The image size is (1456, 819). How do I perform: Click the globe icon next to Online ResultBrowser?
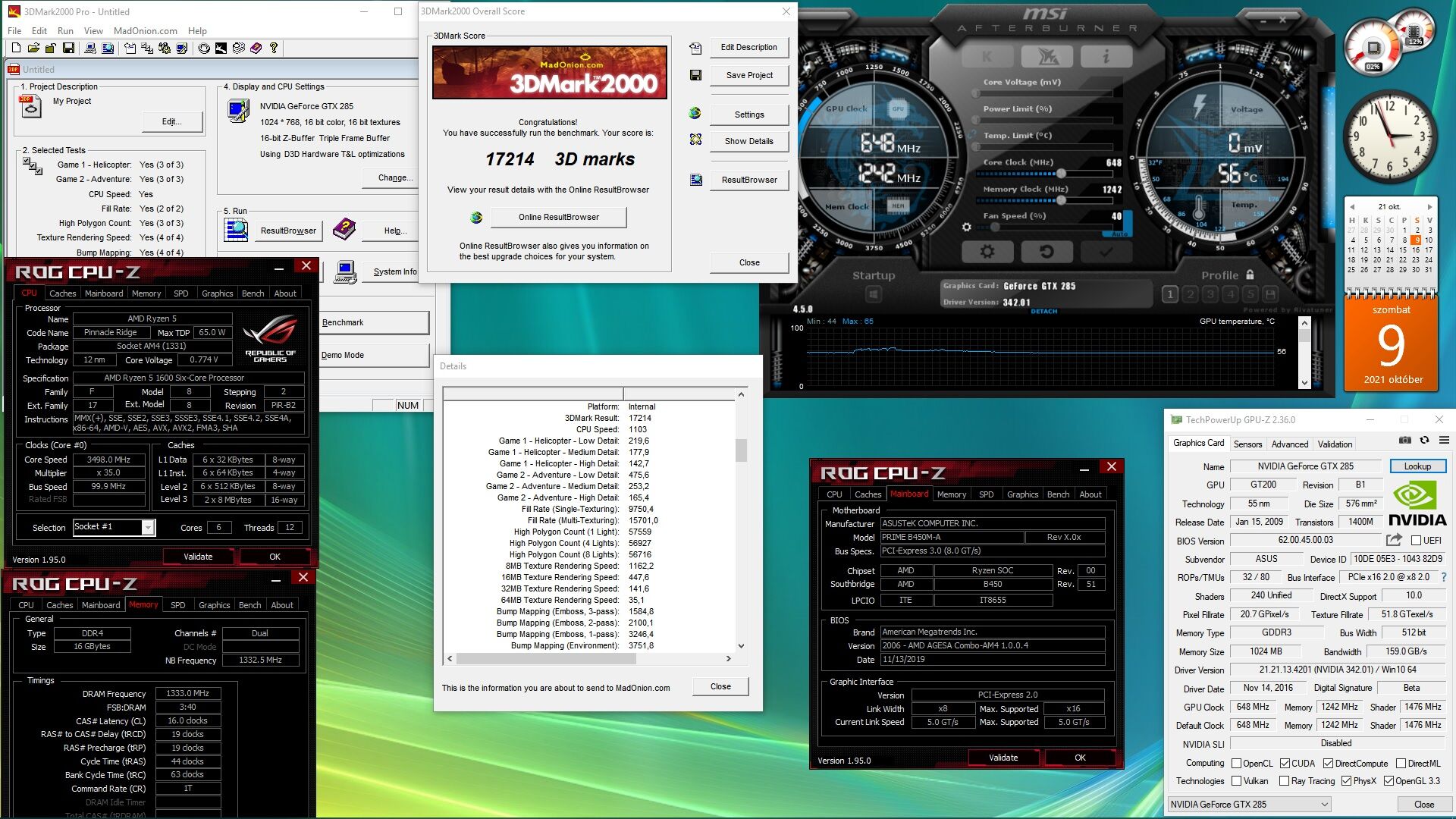click(476, 218)
